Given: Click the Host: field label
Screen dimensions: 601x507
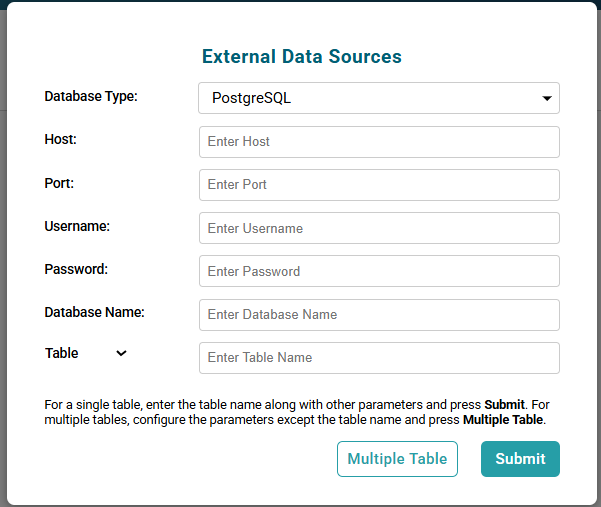Looking at the screenshot, I should point(61,140).
